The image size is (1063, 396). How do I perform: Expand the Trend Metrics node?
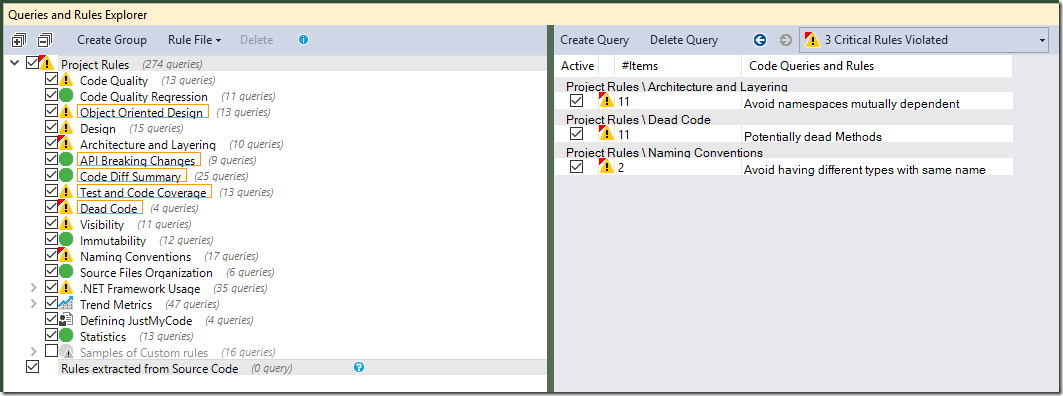coord(34,304)
